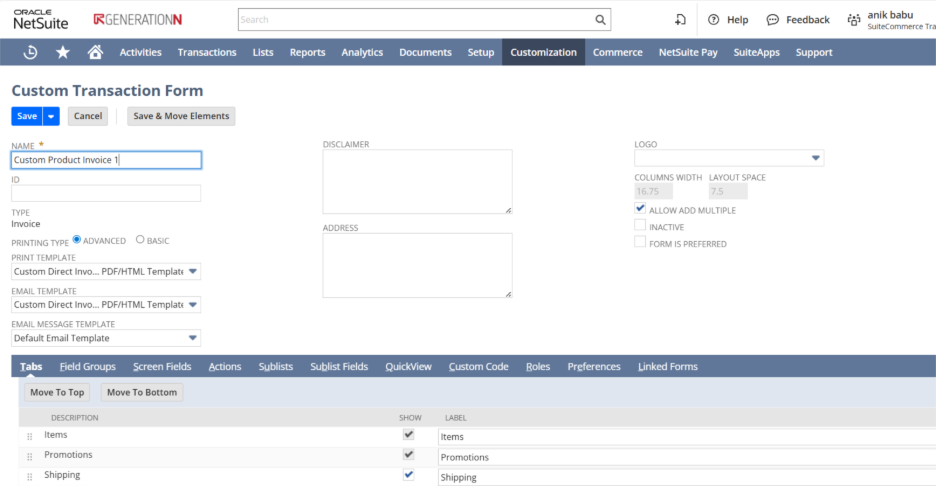Expand the Save button arrow menu
This screenshot has width=936, height=486.
click(51, 116)
